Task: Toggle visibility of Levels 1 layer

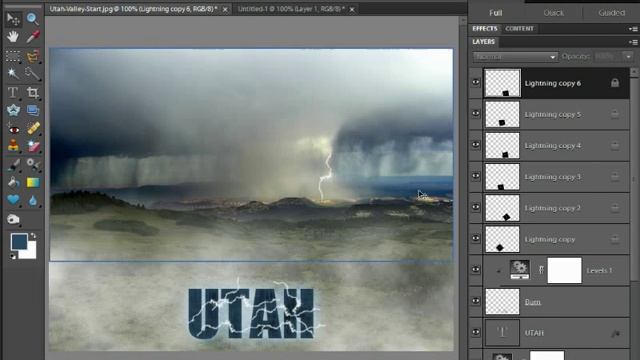Action: coord(476,270)
